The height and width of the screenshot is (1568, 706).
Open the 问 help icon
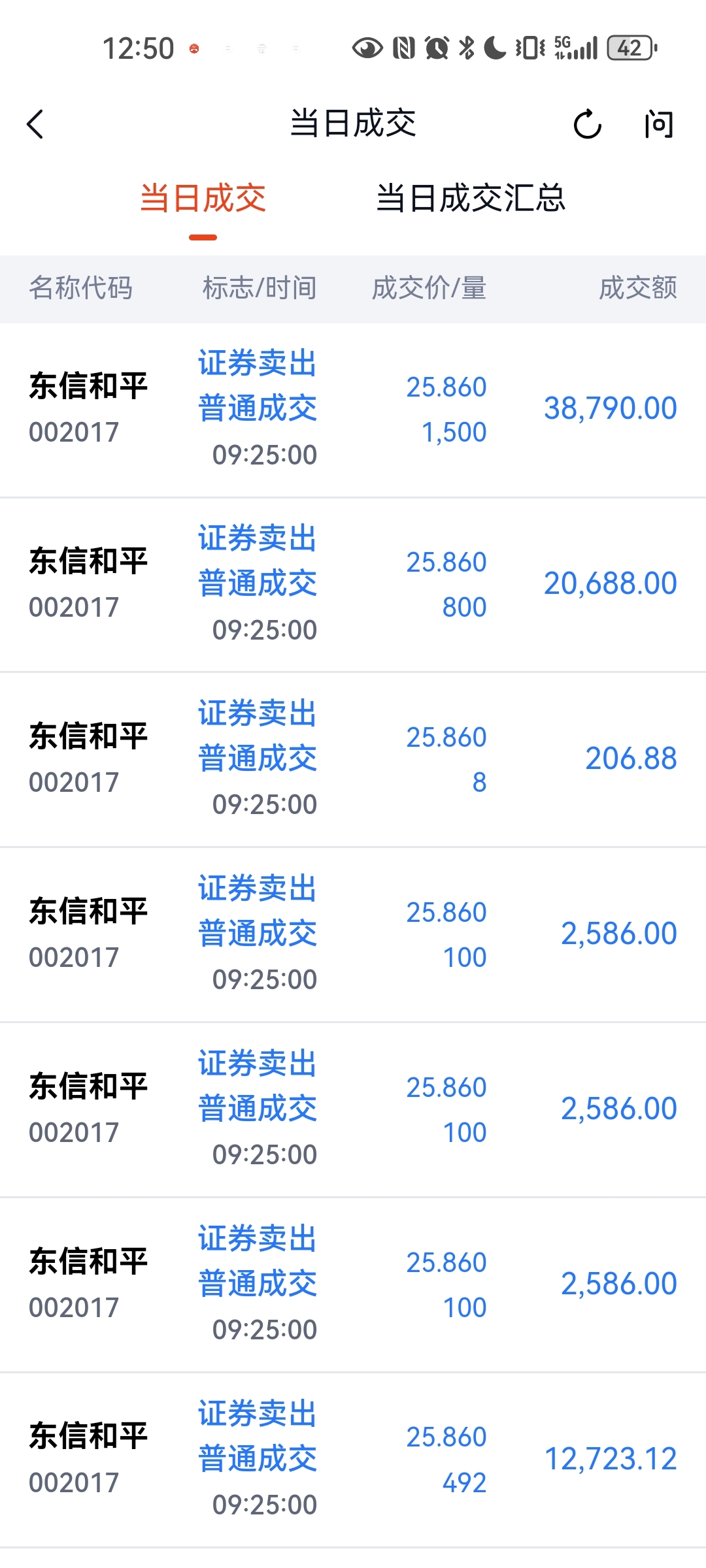pos(658,124)
